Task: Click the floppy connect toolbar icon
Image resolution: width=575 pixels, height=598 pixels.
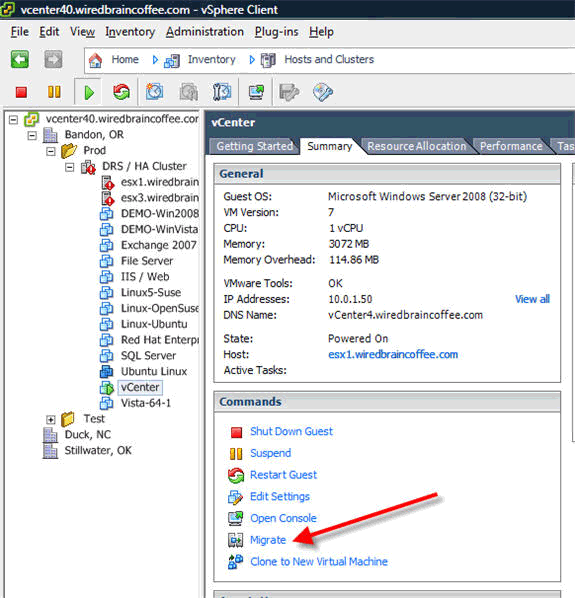Action: 289,92
